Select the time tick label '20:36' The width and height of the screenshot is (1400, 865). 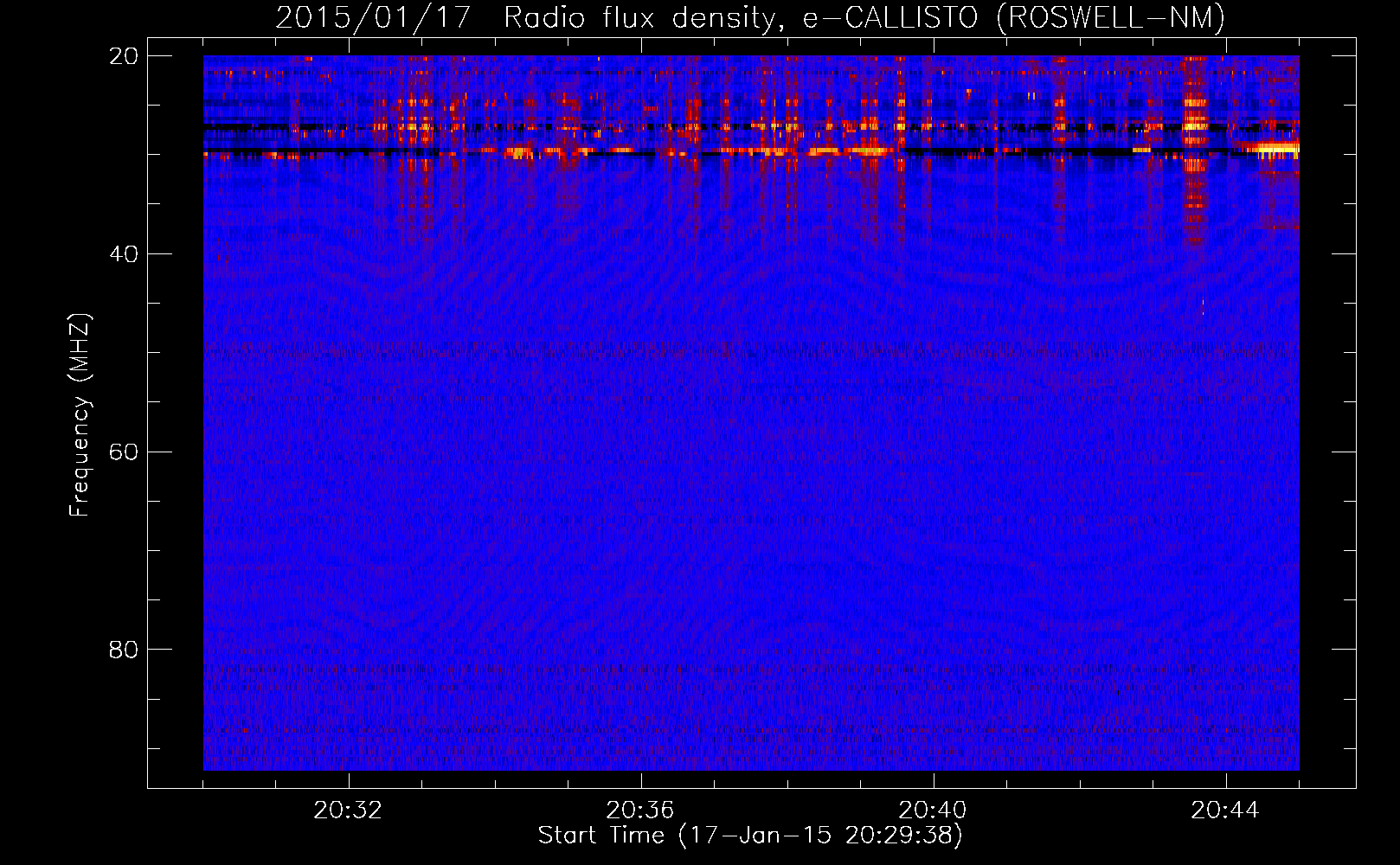point(640,811)
